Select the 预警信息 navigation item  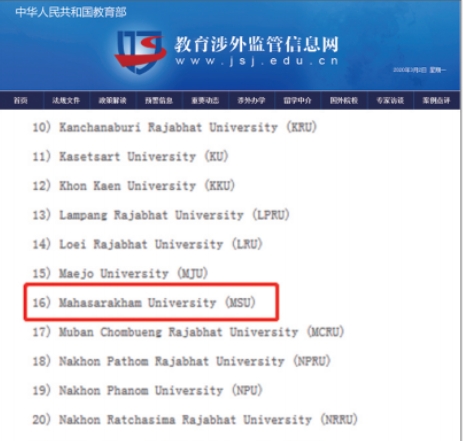[159, 100]
